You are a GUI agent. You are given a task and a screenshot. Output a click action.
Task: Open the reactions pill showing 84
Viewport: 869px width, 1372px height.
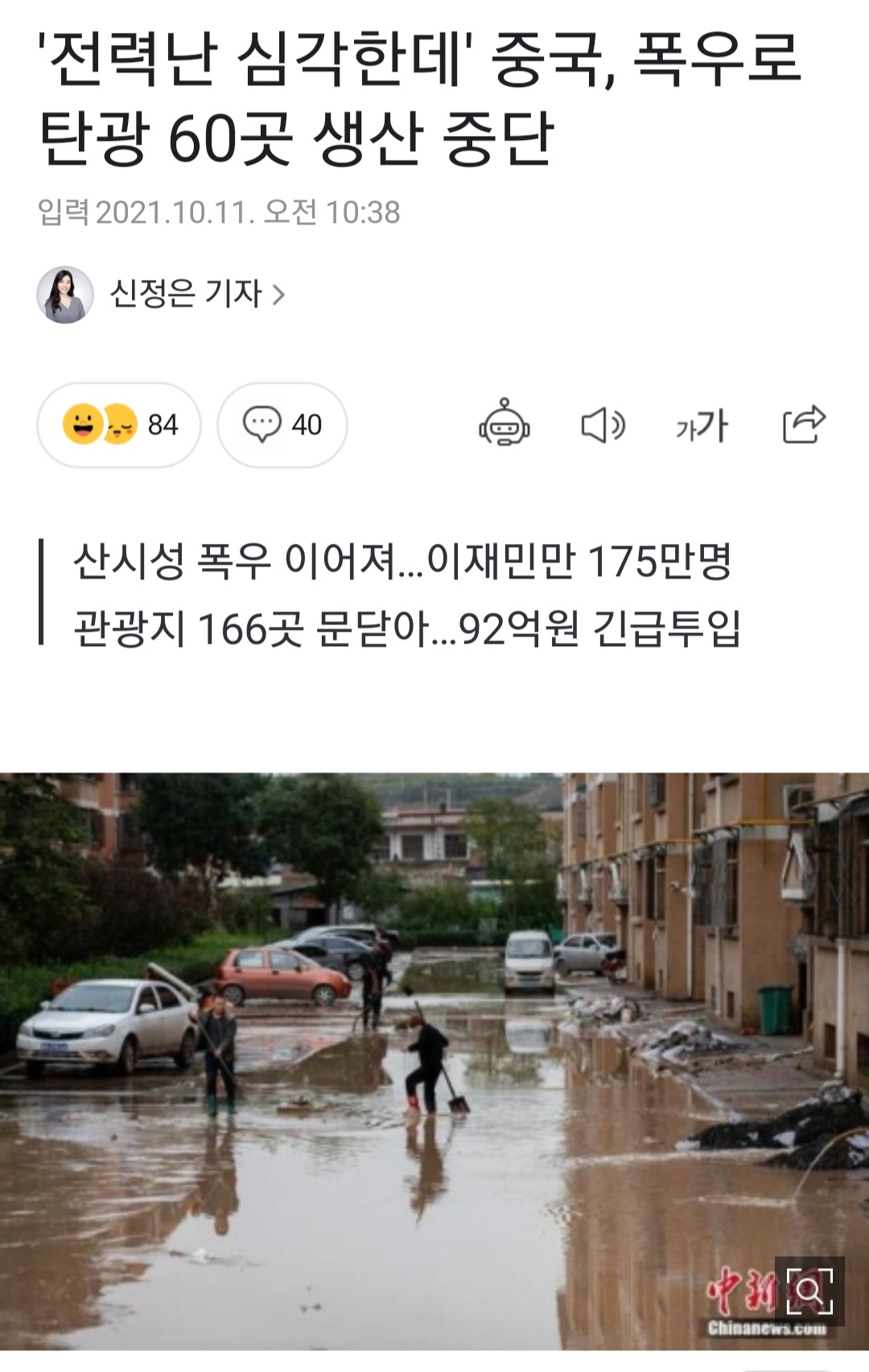[x=119, y=425]
